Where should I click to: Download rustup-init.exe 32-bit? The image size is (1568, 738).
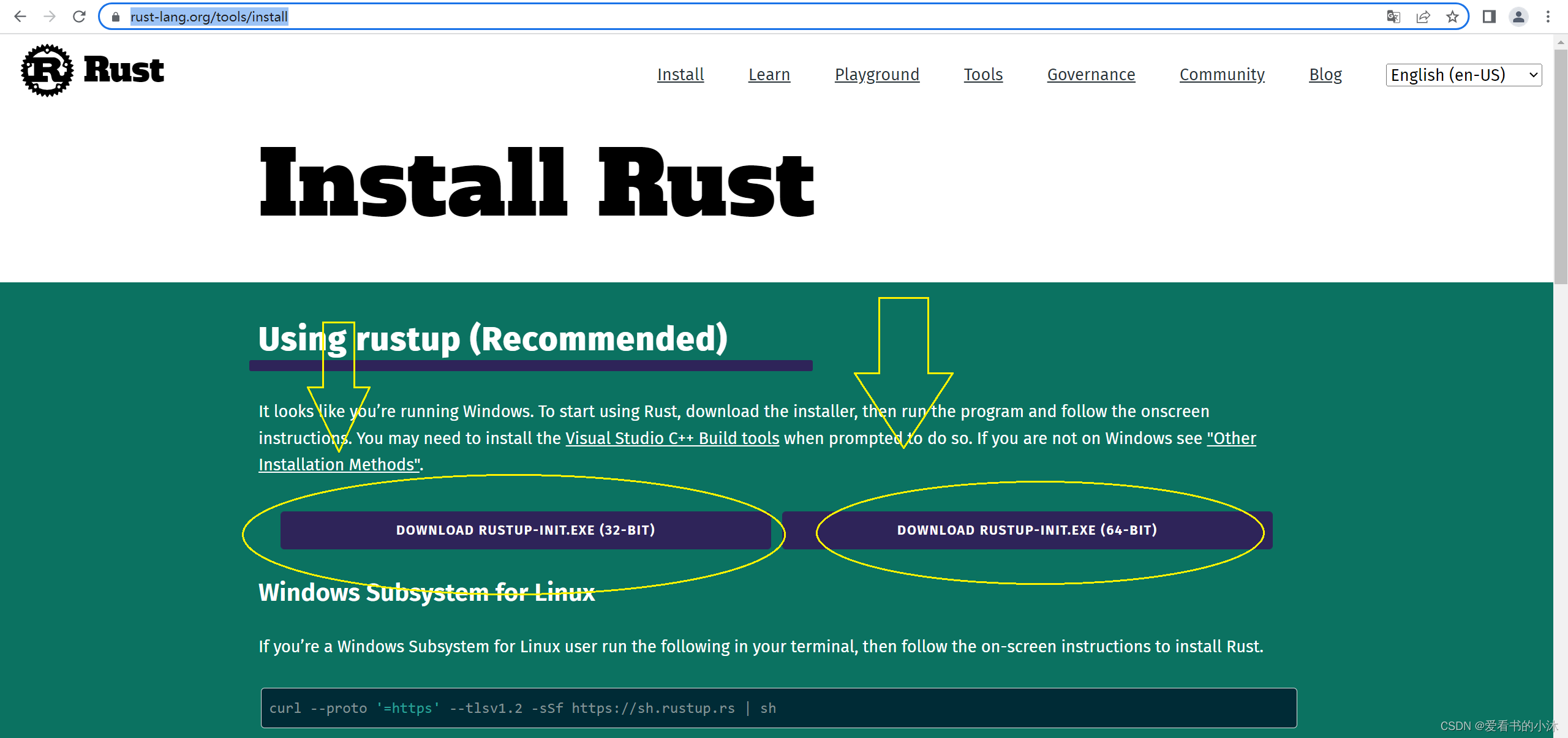[526, 530]
